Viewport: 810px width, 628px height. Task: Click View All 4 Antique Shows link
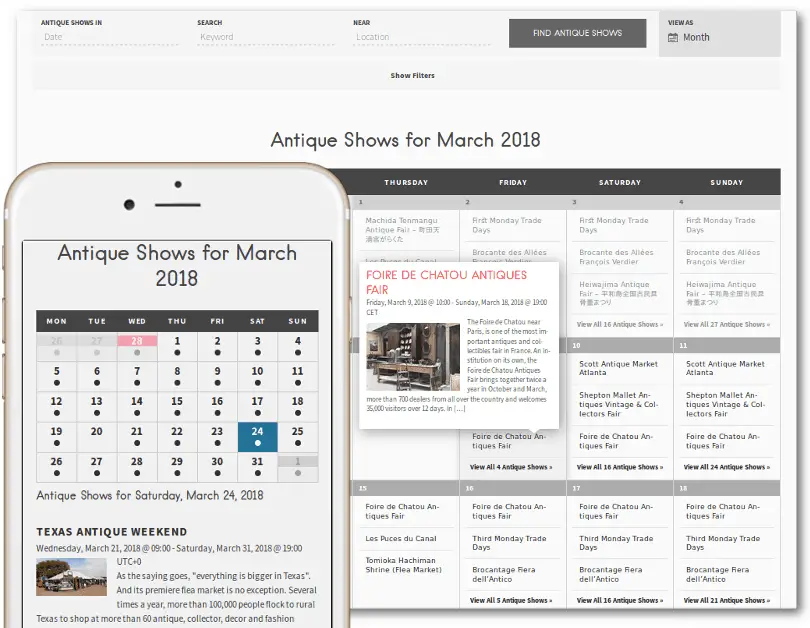click(x=511, y=467)
